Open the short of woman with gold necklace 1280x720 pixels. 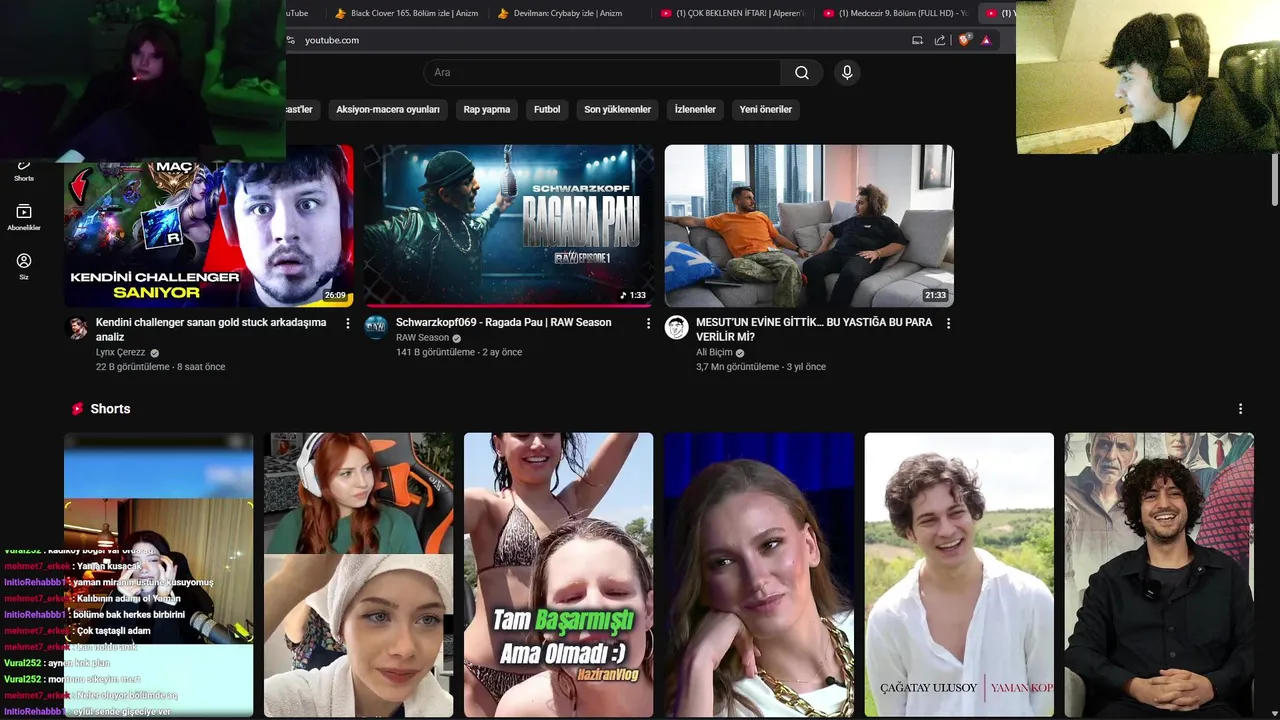click(759, 575)
